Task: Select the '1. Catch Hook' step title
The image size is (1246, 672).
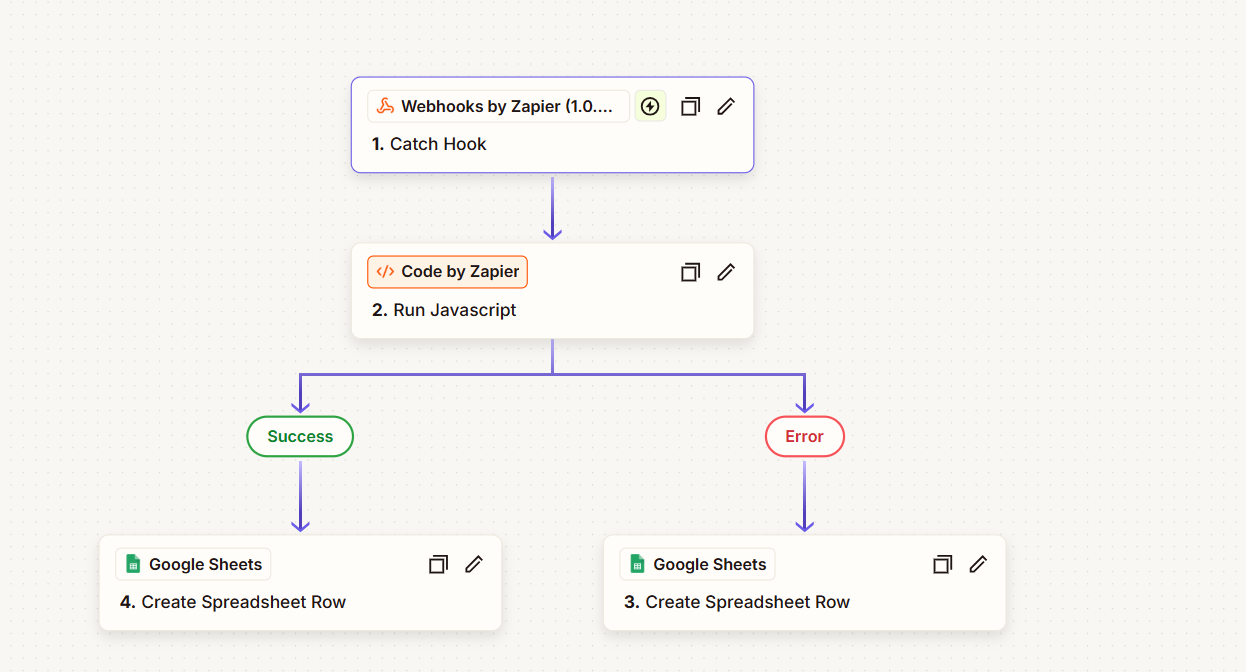Action: click(429, 144)
